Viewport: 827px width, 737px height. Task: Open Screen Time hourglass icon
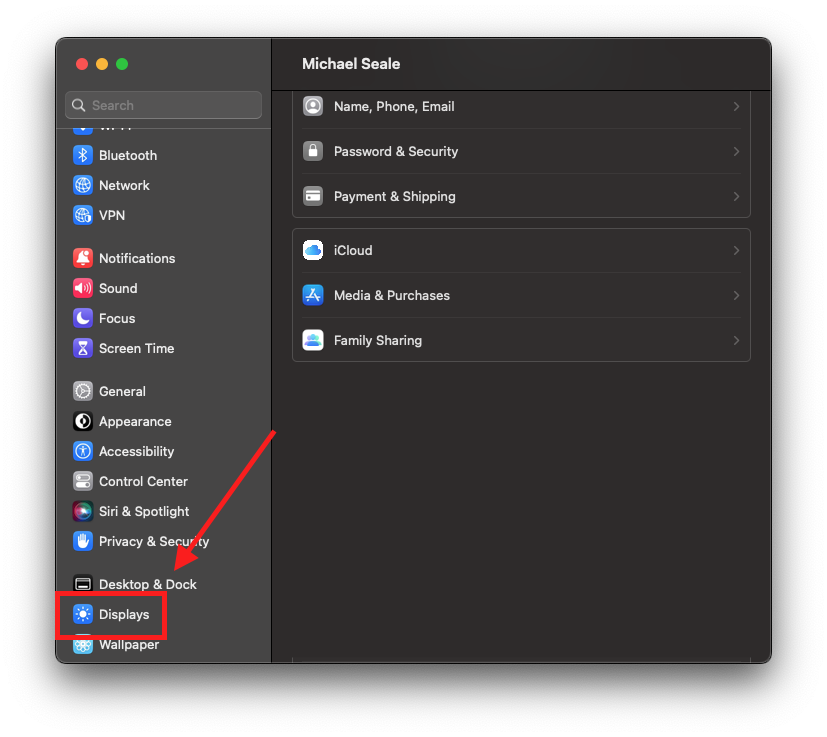(x=83, y=348)
